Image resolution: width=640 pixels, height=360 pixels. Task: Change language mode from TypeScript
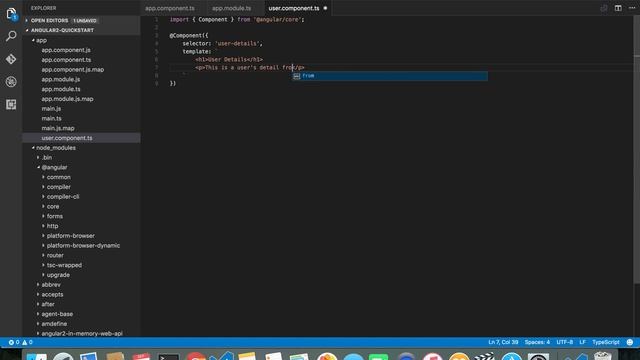click(x=606, y=342)
